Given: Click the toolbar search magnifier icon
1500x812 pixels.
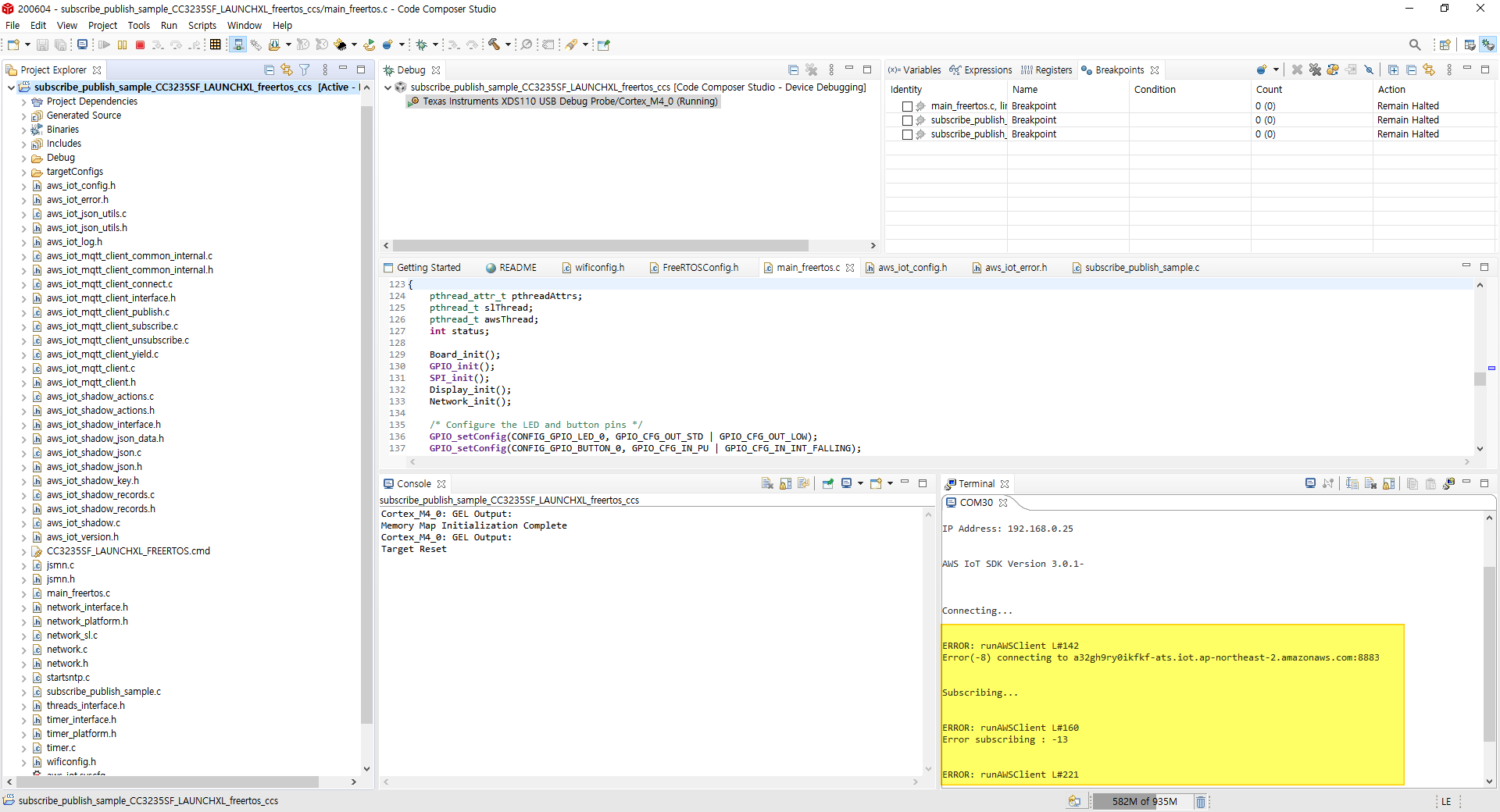Looking at the screenshot, I should pos(1414,45).
